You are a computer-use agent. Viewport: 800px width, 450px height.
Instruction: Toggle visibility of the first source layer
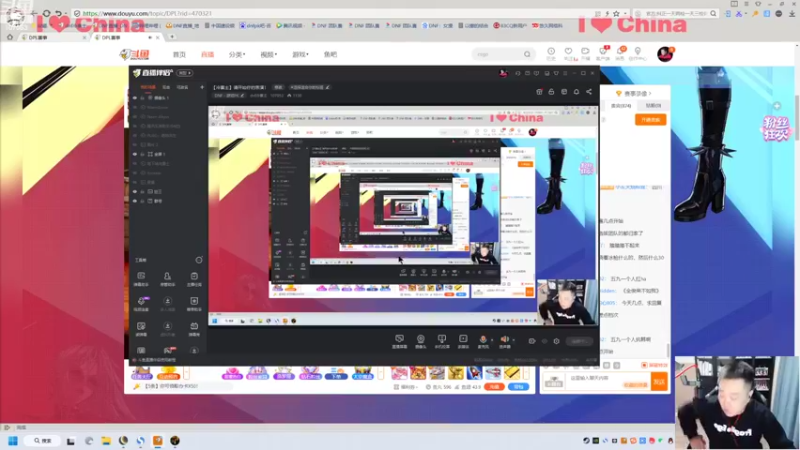point(135,97)
